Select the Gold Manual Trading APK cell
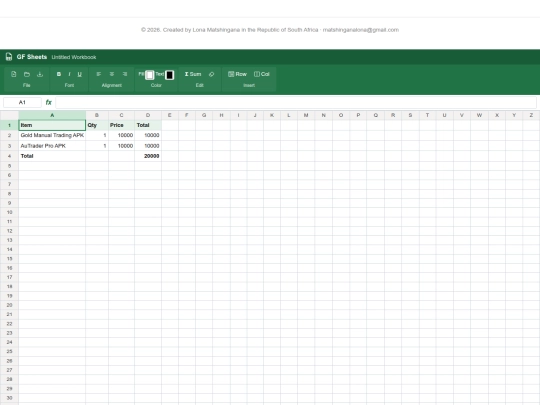The height and width of the screenshot is (405, 540). click(x=52, y=135)
